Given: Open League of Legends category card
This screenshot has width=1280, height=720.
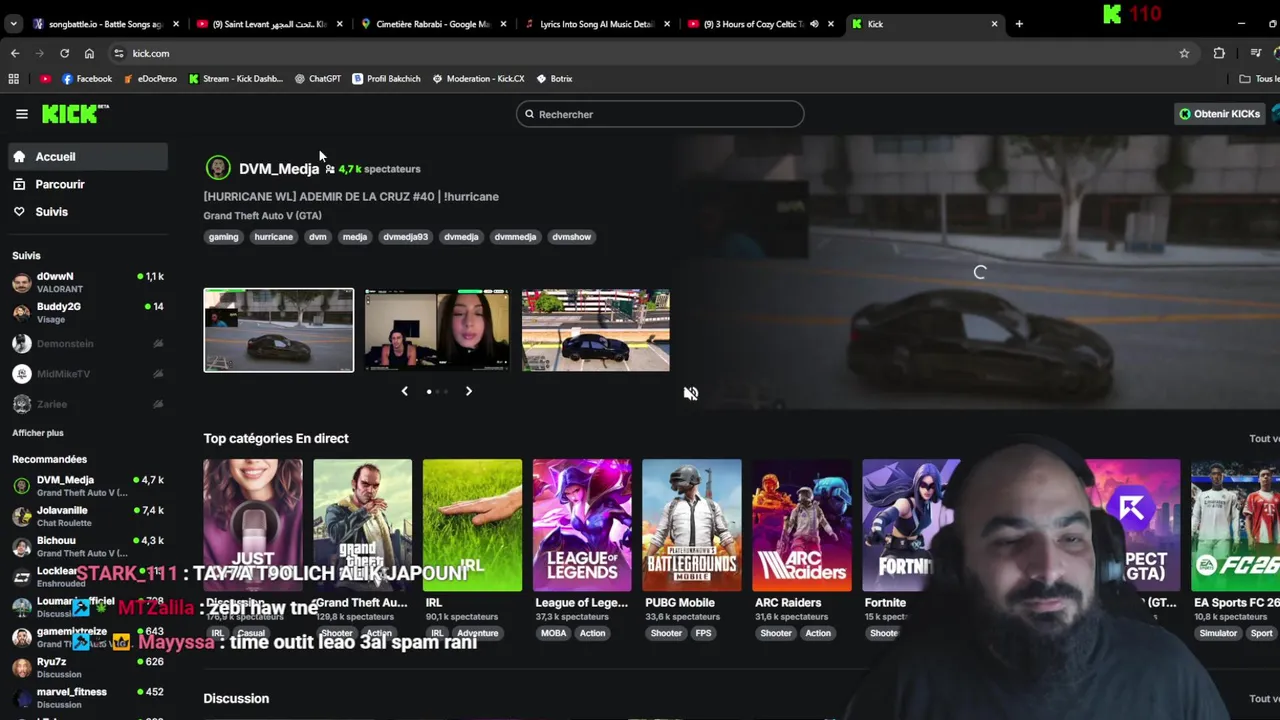Looking at the screenshot, I should click(582, 525).
